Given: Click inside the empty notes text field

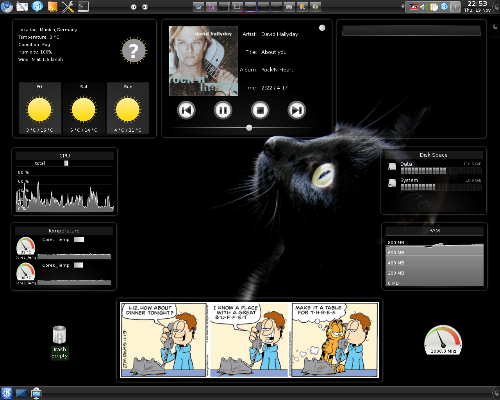Looking at the screenshot, I should point(411,31).
